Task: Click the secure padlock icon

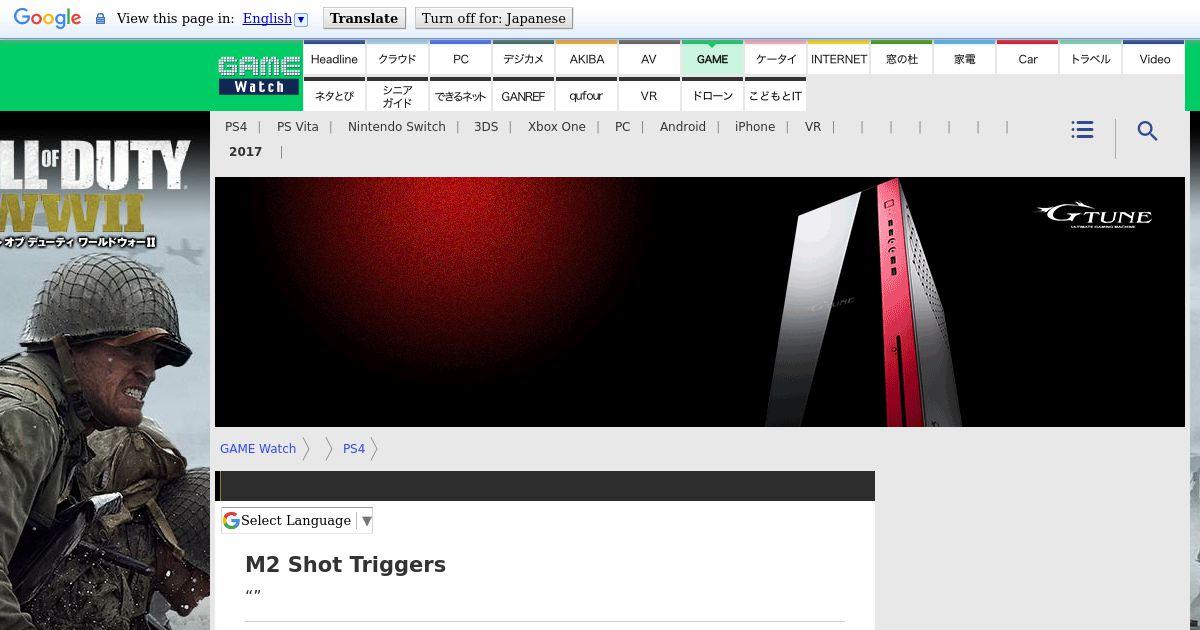Action: click(x=100, y=19)
